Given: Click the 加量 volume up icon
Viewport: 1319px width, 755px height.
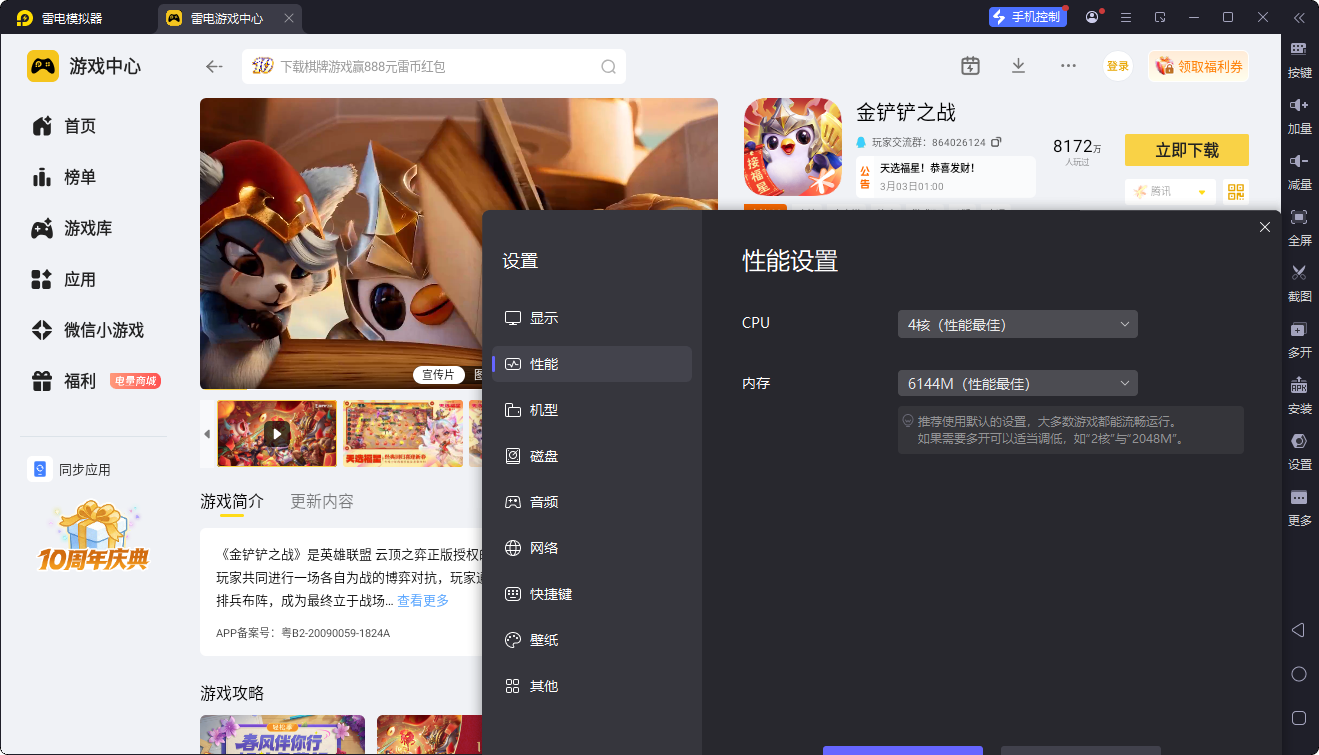Looking at the screenshot, I should point(1299,105).
